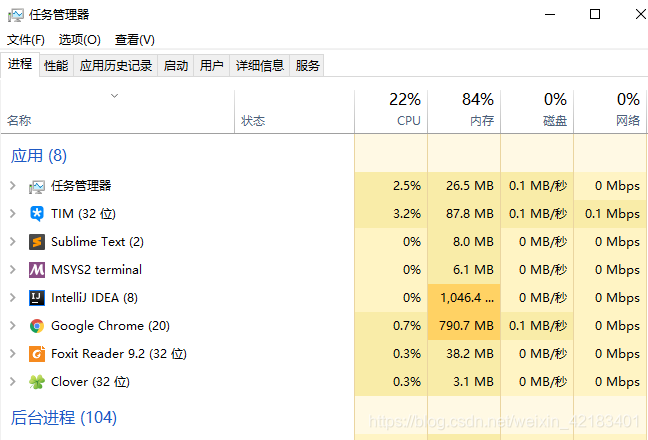648x440 pixels.
Task: Click the 任务管理器 app row icon
Action: [37, 186]
